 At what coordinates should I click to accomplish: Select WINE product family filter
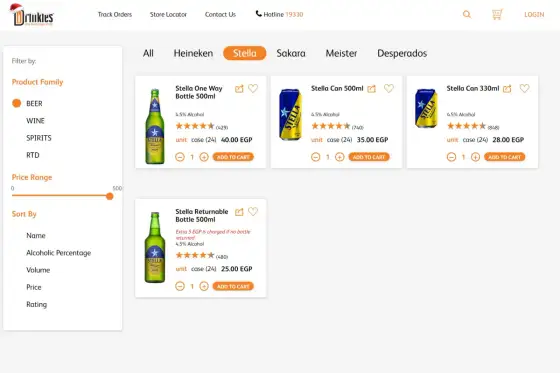coord(35,121)
